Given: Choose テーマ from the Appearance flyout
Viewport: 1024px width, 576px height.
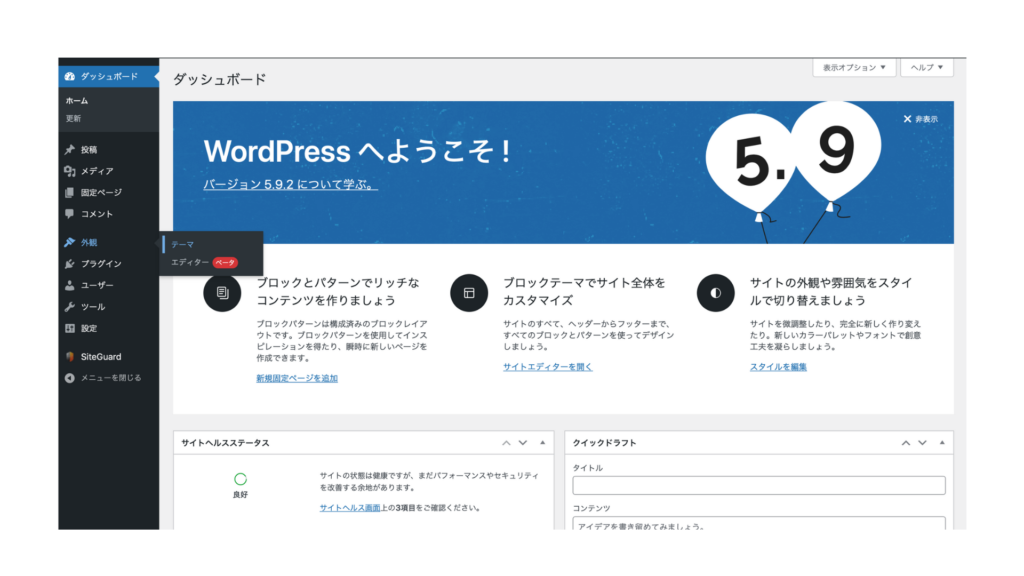Looking at the screenshot, I should click(183, 244).
